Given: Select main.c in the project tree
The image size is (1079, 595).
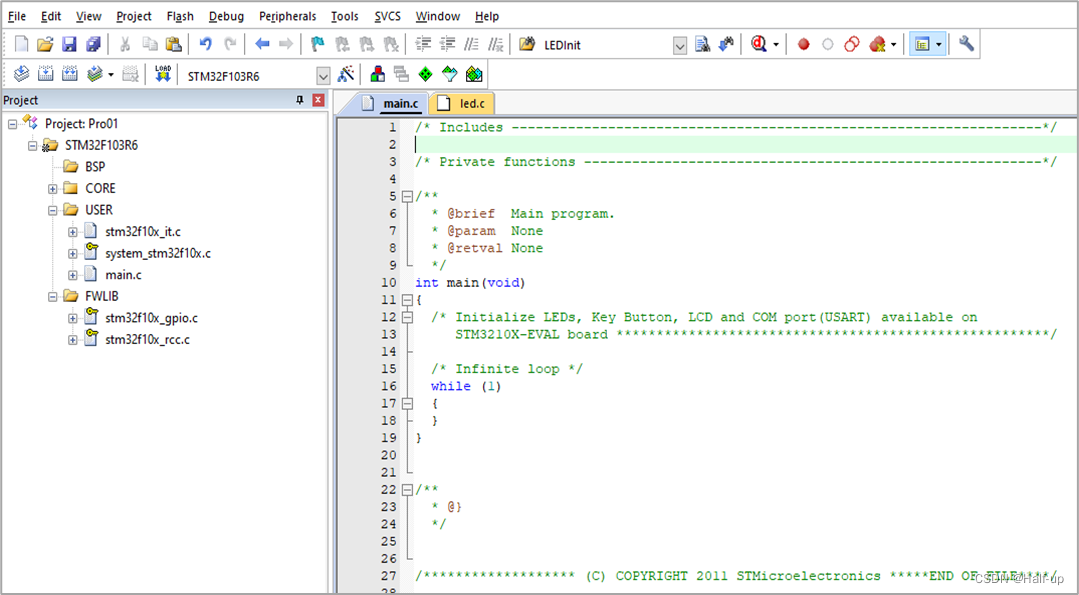Looking at the screenshot, I should 123,275.
